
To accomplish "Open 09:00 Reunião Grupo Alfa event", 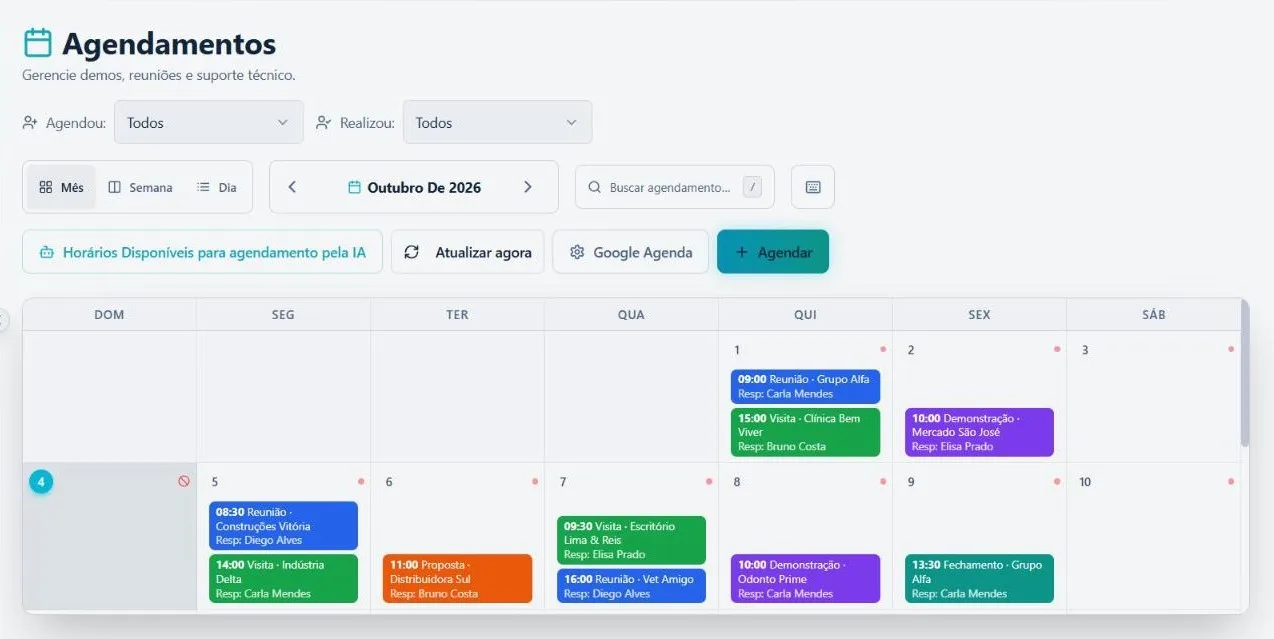I will point(805,386).
